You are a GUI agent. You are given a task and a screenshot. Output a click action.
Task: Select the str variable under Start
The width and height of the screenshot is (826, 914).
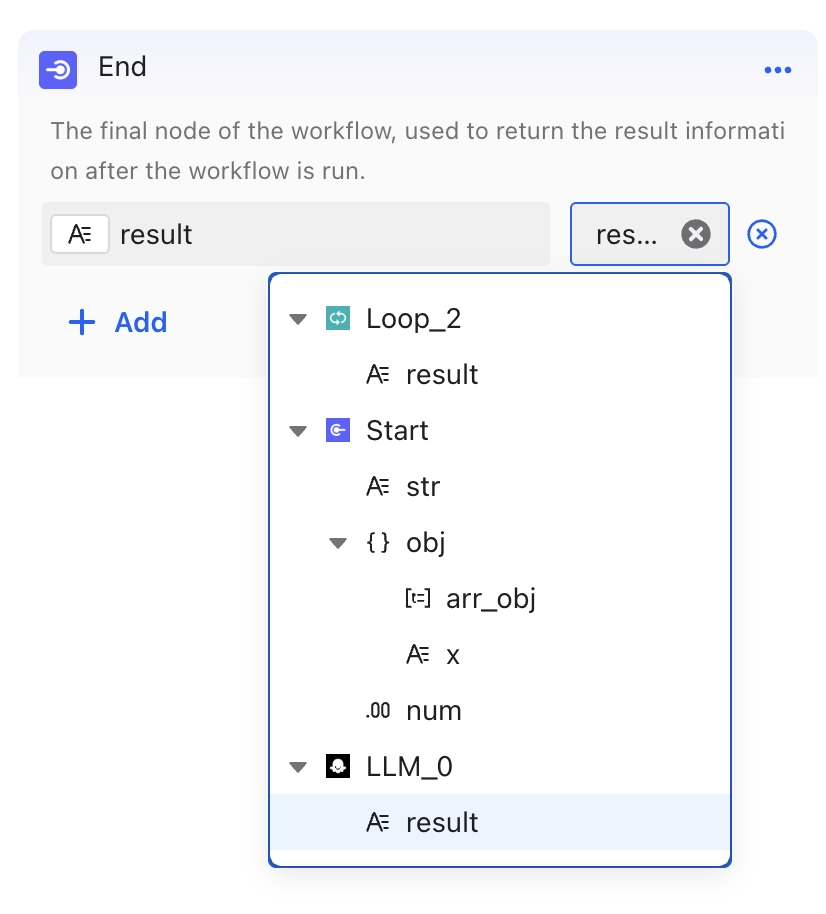tap(500, 486)
